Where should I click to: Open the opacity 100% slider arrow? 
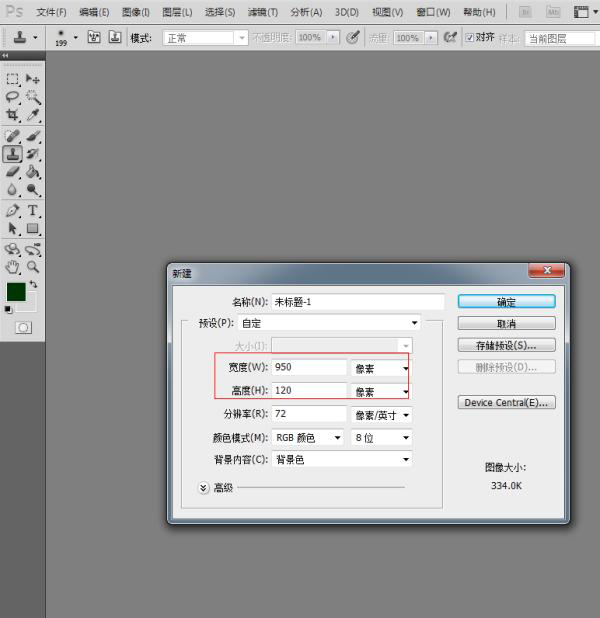point(333,38)
